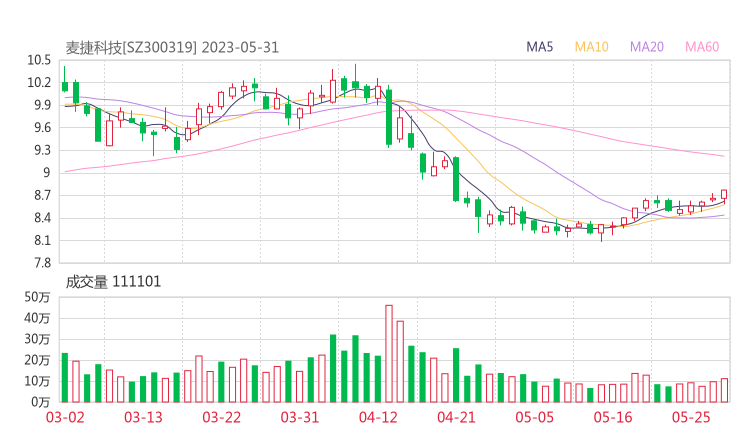
Task: Click the 05-25 date label
Action: point(691,417)
